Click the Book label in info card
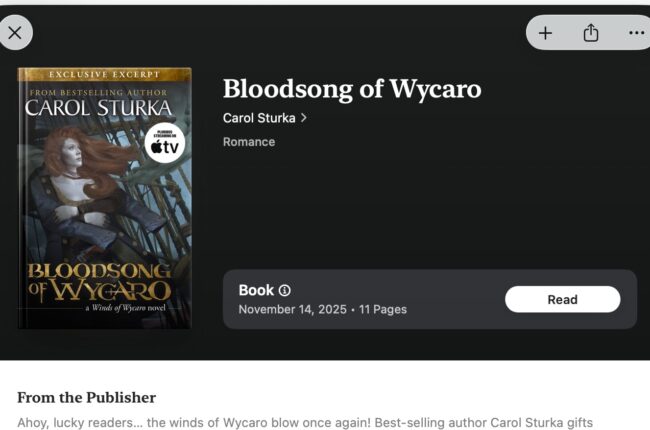This screenshot has height=430, width=650. coord(256,290)
